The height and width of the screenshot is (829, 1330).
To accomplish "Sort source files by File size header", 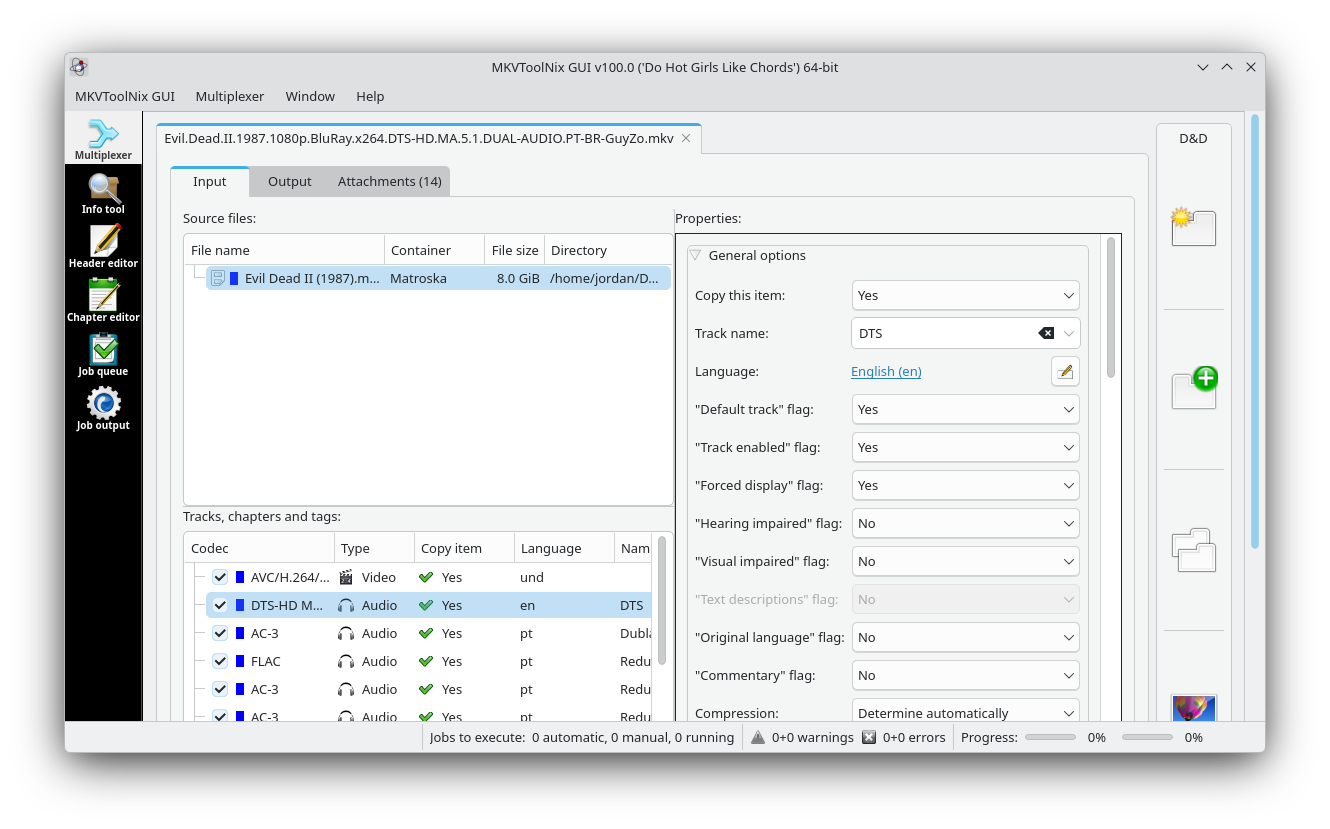I will coord(515,250).
